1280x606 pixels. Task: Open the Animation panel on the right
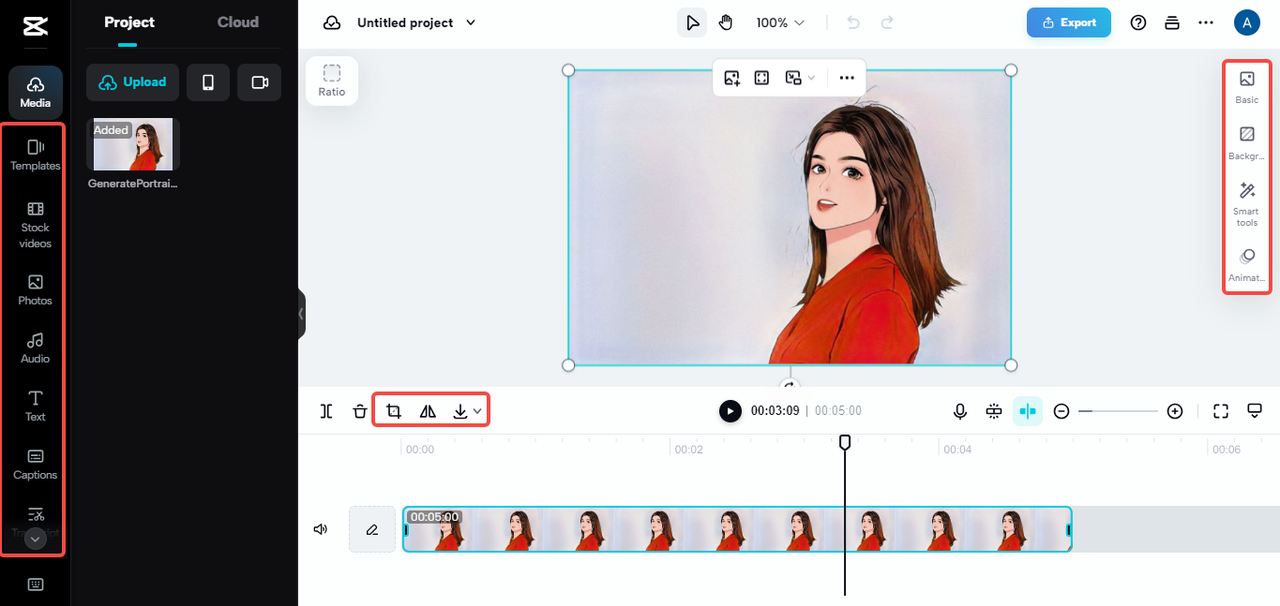(1246, 265)
